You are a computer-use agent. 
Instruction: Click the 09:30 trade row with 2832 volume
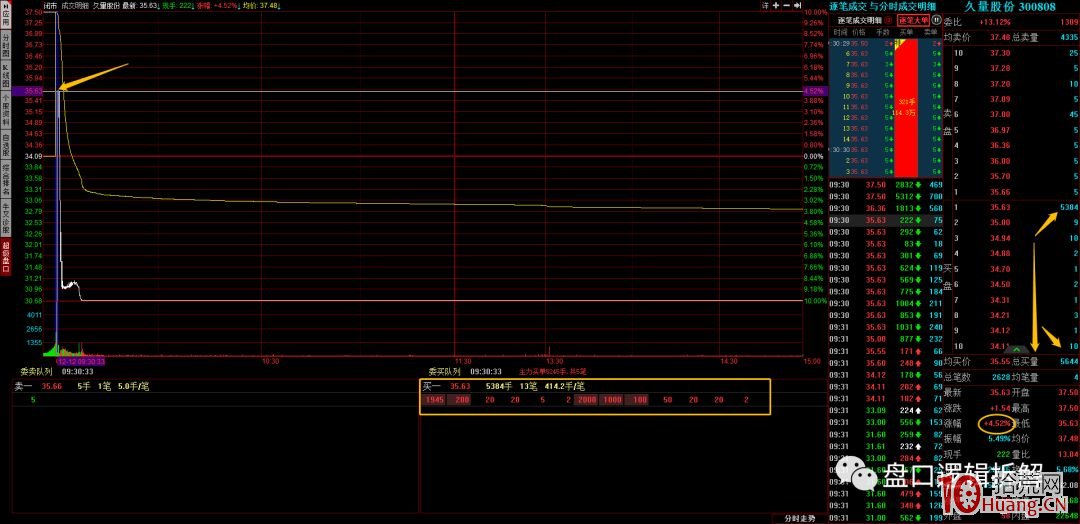886,185
